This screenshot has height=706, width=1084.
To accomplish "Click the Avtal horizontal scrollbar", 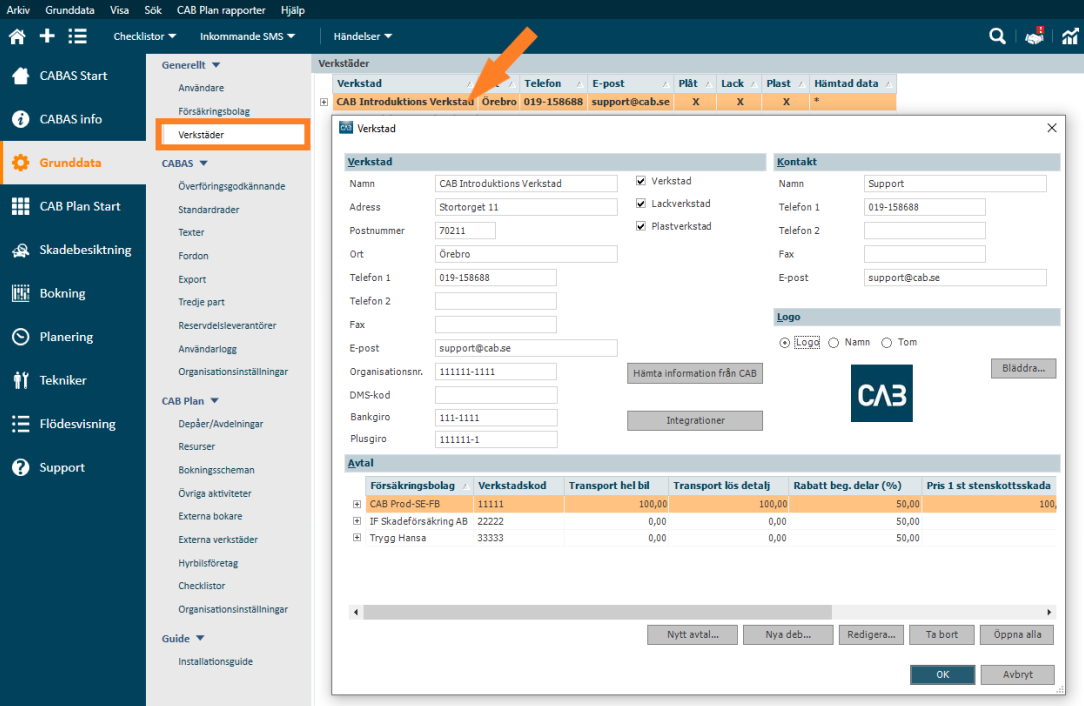I will (x=597, y=612).
